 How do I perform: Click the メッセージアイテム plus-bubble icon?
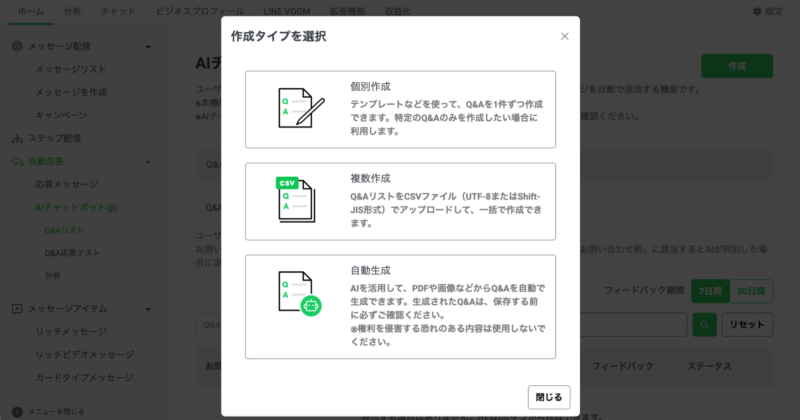point(17,309)
